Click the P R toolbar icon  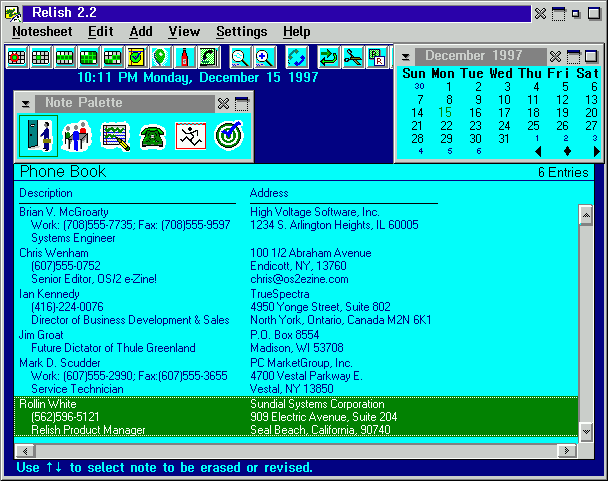click(377, 57)
